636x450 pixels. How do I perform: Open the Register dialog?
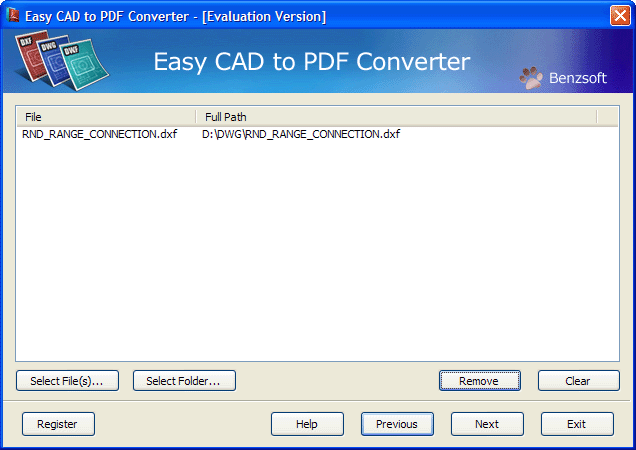coord(58,424)
